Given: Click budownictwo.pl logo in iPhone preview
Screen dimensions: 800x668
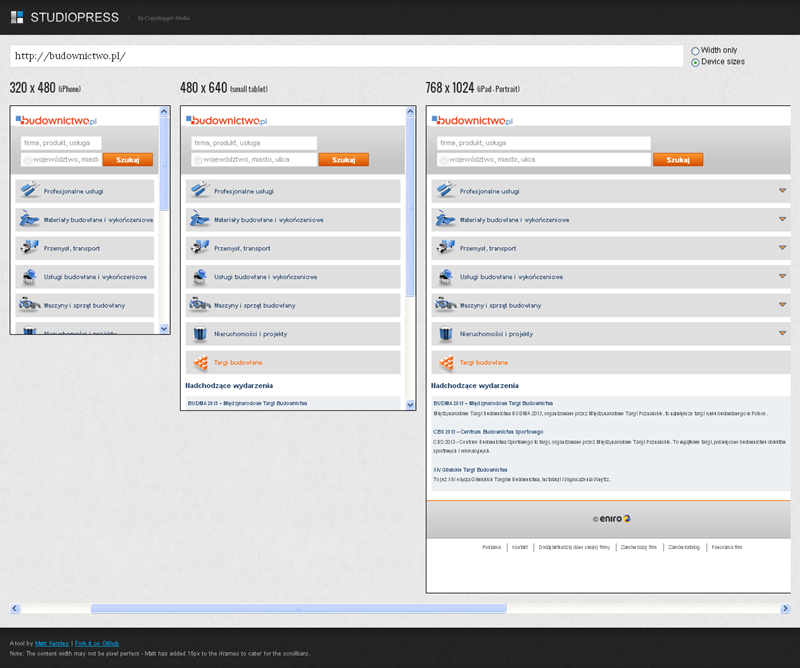Looking at the screenshot, I should click(57, 121).
